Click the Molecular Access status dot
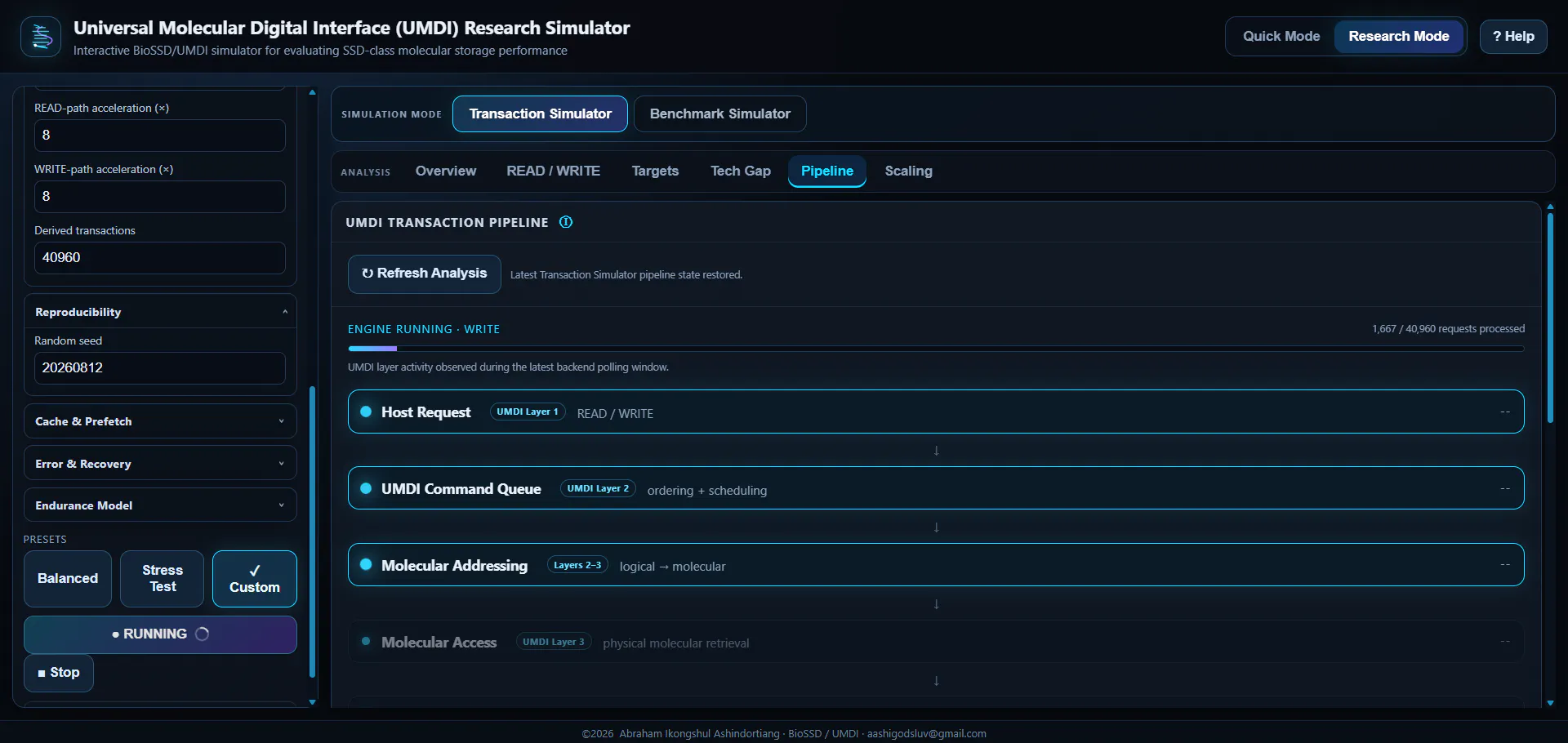 pyautogui.click(x=366, y=641)
